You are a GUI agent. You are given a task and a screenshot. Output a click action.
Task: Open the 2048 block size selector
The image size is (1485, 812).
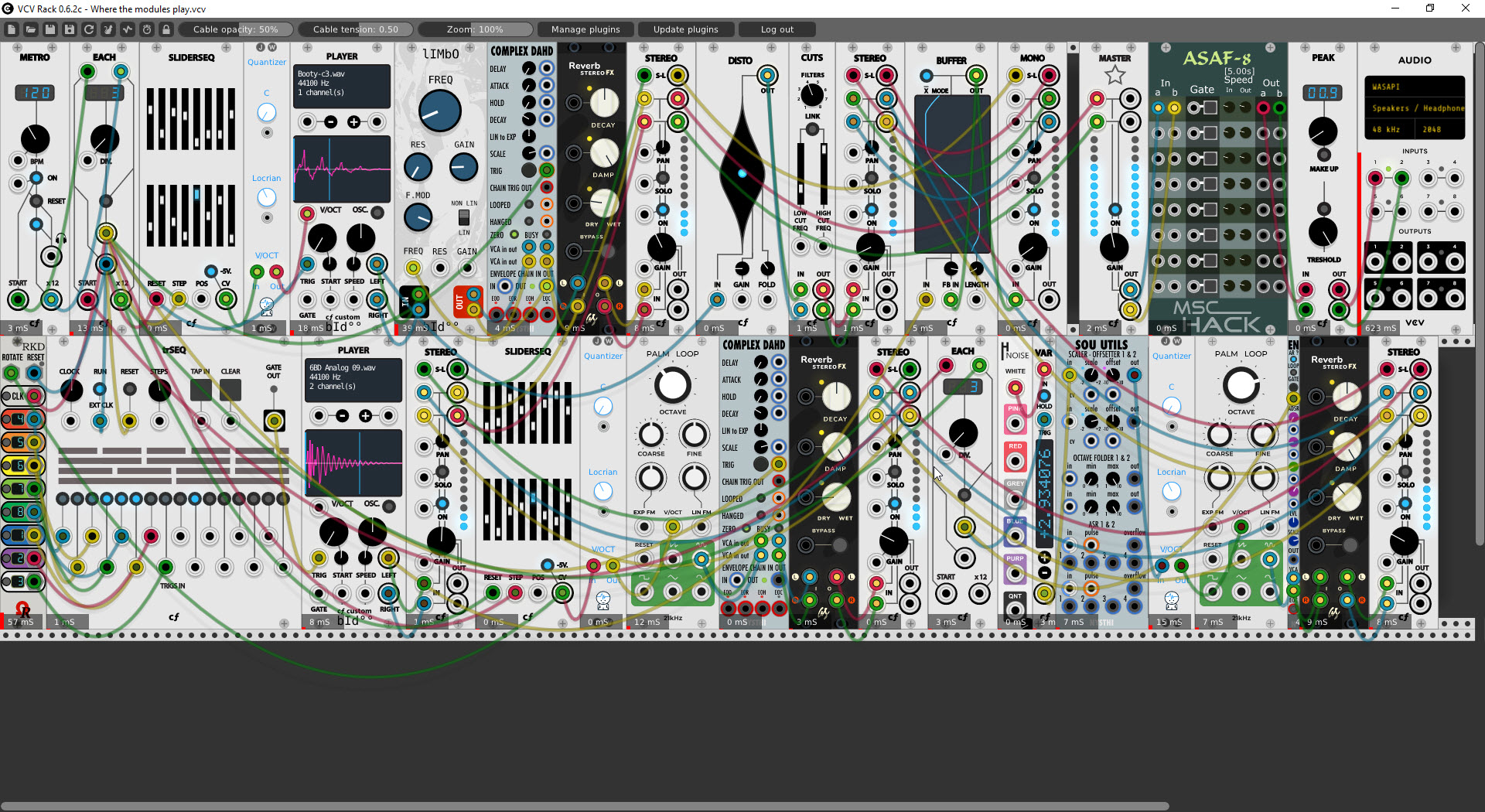1442,130
